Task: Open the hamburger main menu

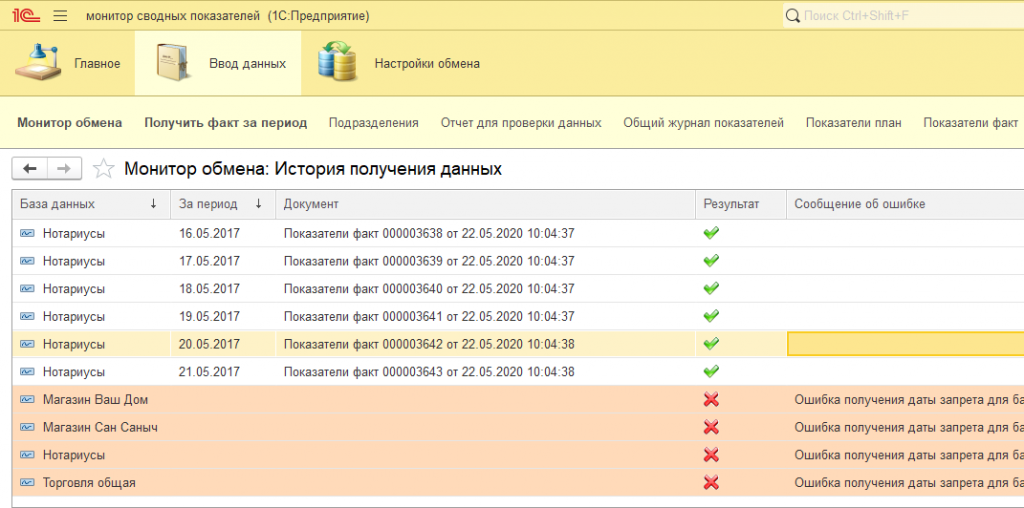Action: 60,16
